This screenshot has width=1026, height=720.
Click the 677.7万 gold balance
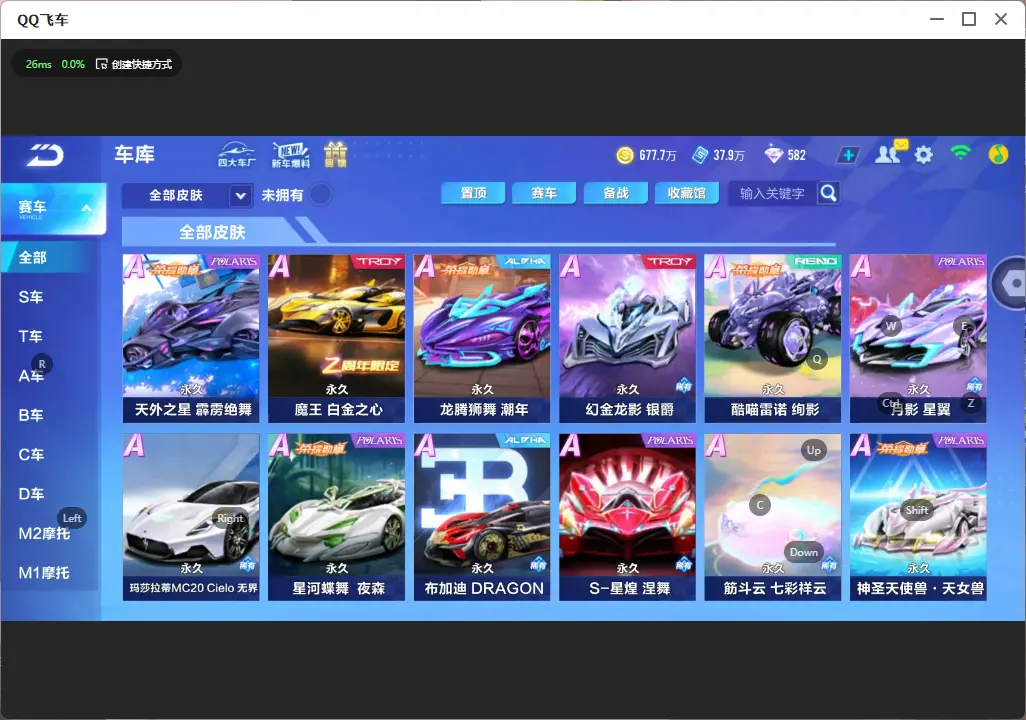[658, 155]
